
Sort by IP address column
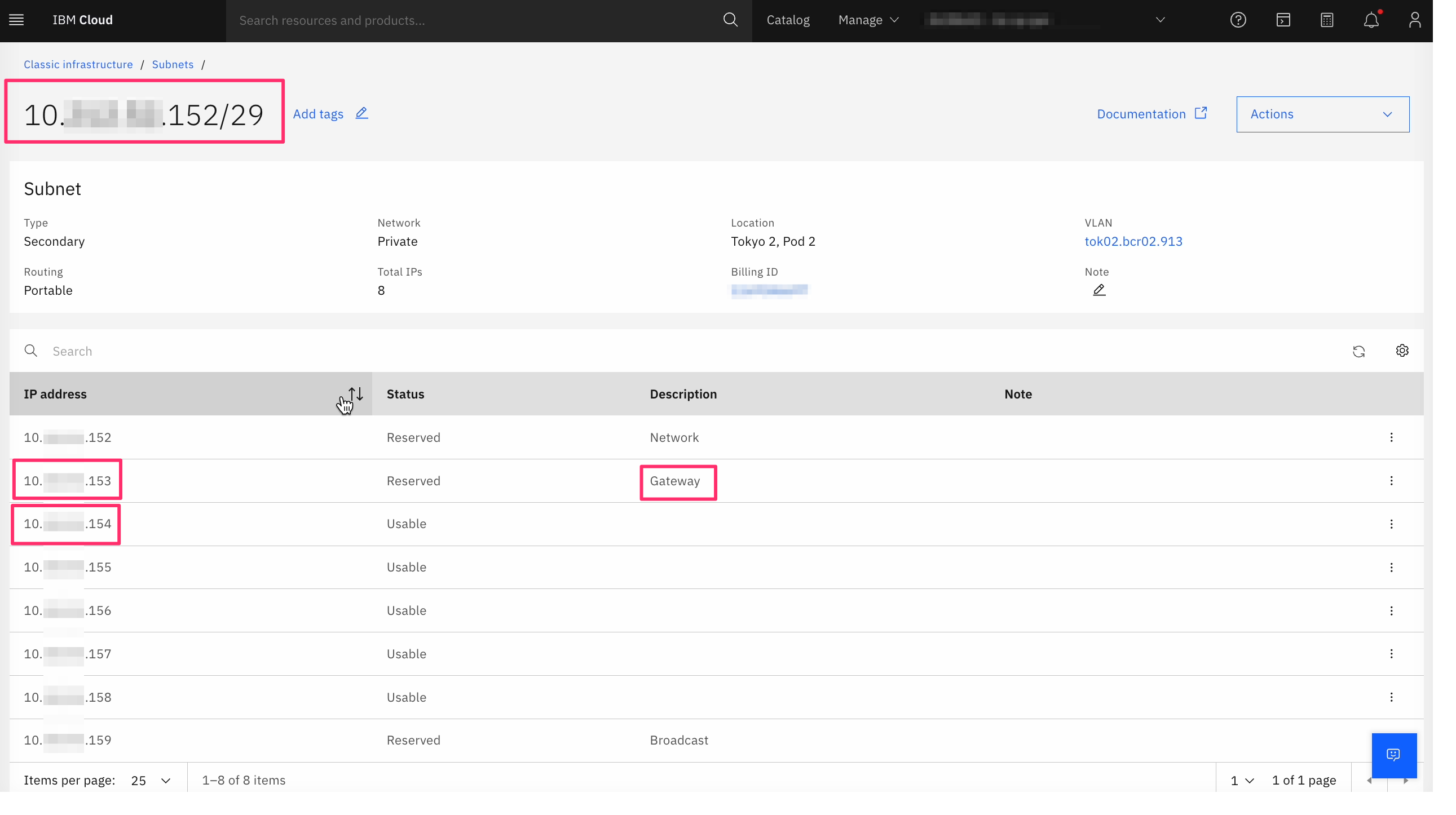[355, 393]
